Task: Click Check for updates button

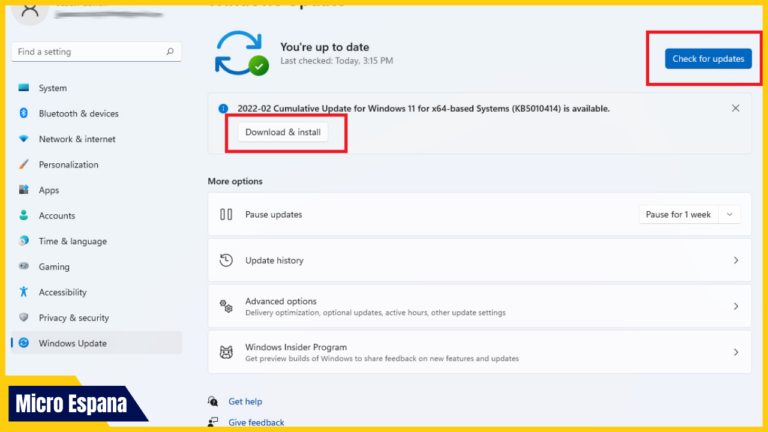Action: (x=708, y=59)
